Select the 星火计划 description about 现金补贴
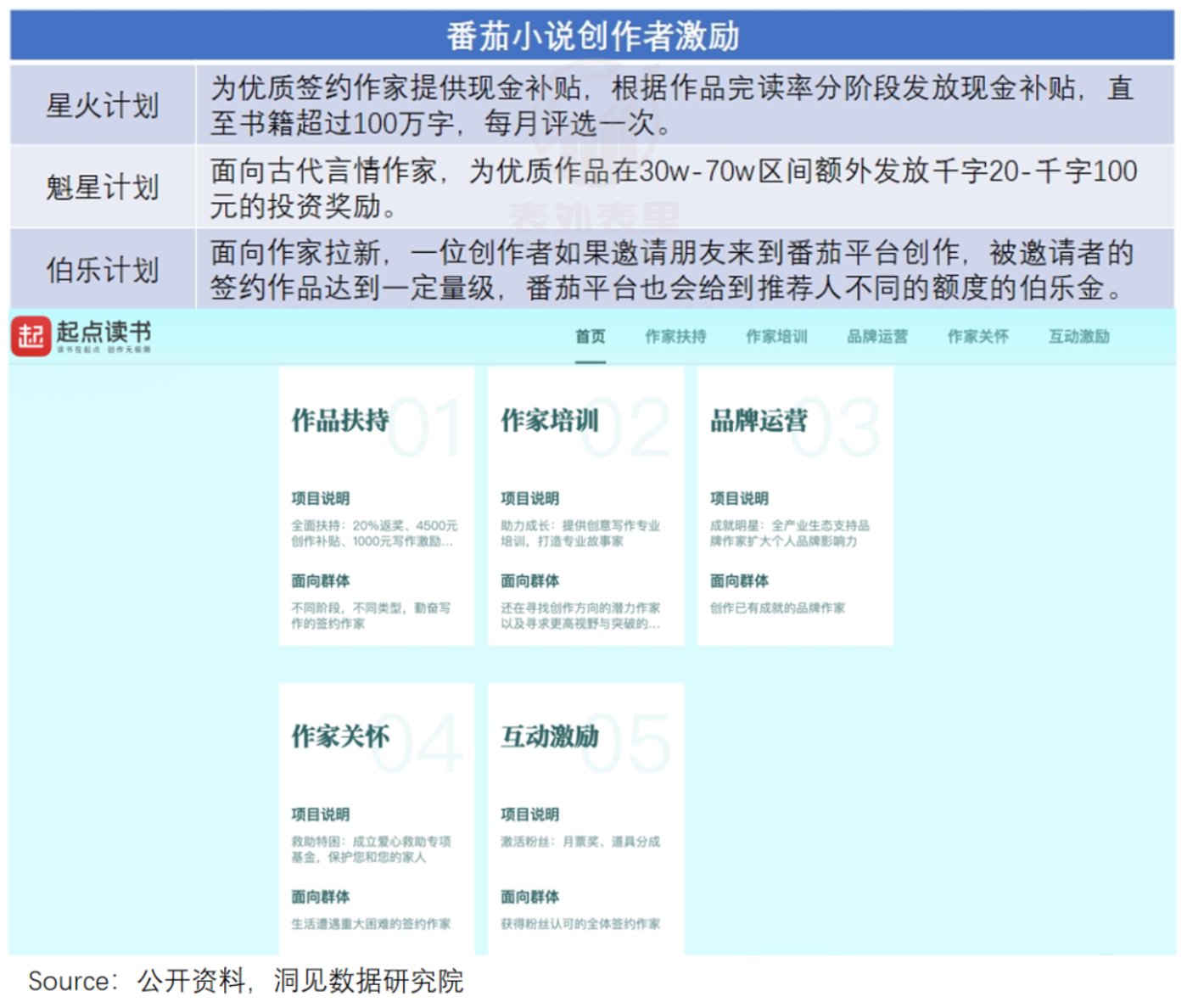 (672, 105)
